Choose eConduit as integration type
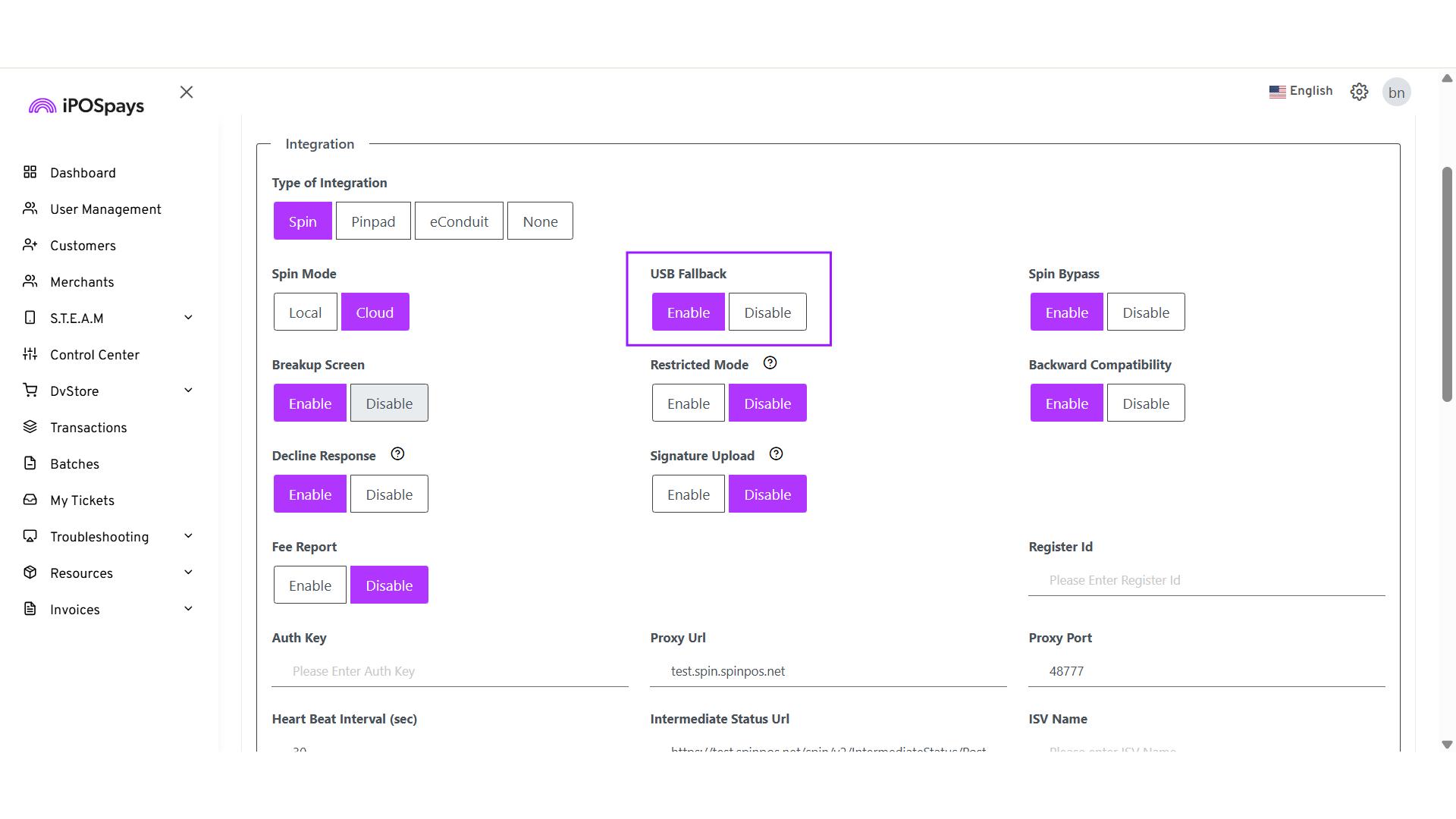1456x819 pixels. 458,221
